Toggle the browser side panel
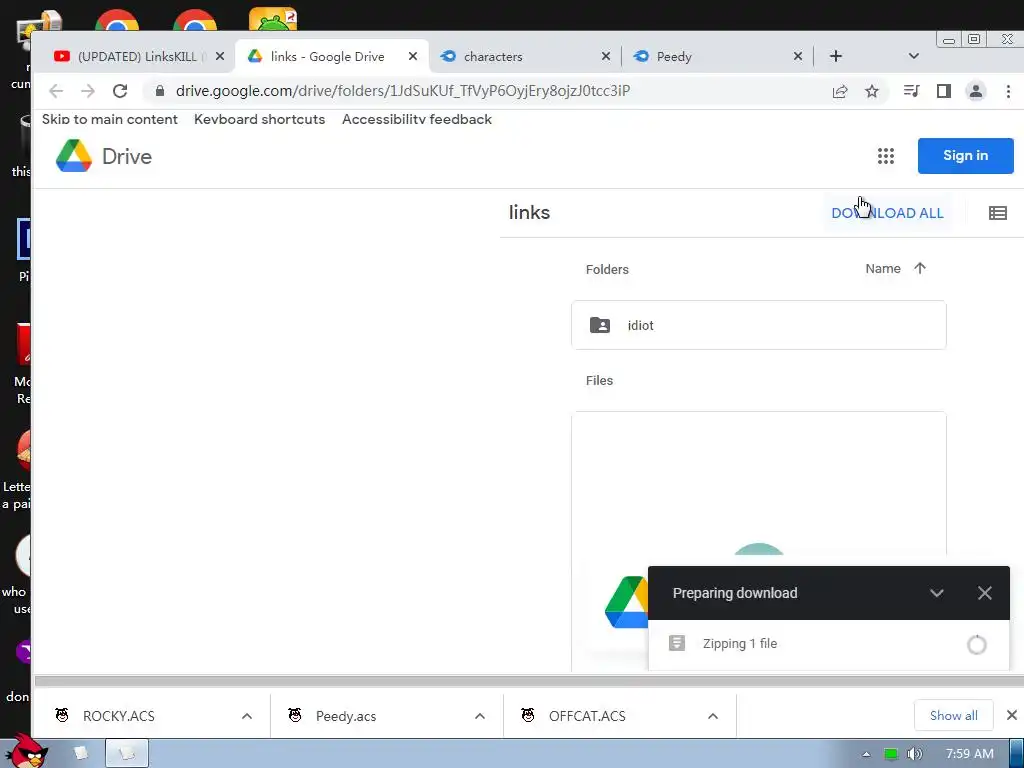This screenshot has height=768, width=1024. [944, 91]
